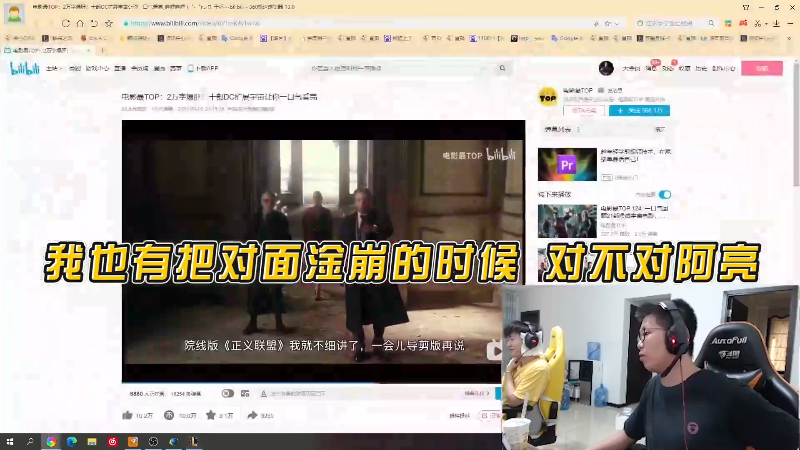Share the video using the arrow icon
This screenshot has width=800, height=450.
[252, 415]
